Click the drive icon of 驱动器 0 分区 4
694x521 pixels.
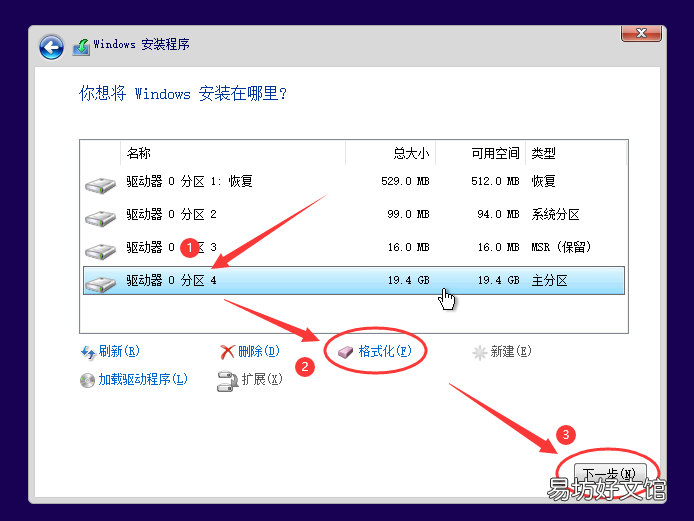point(100,284)
